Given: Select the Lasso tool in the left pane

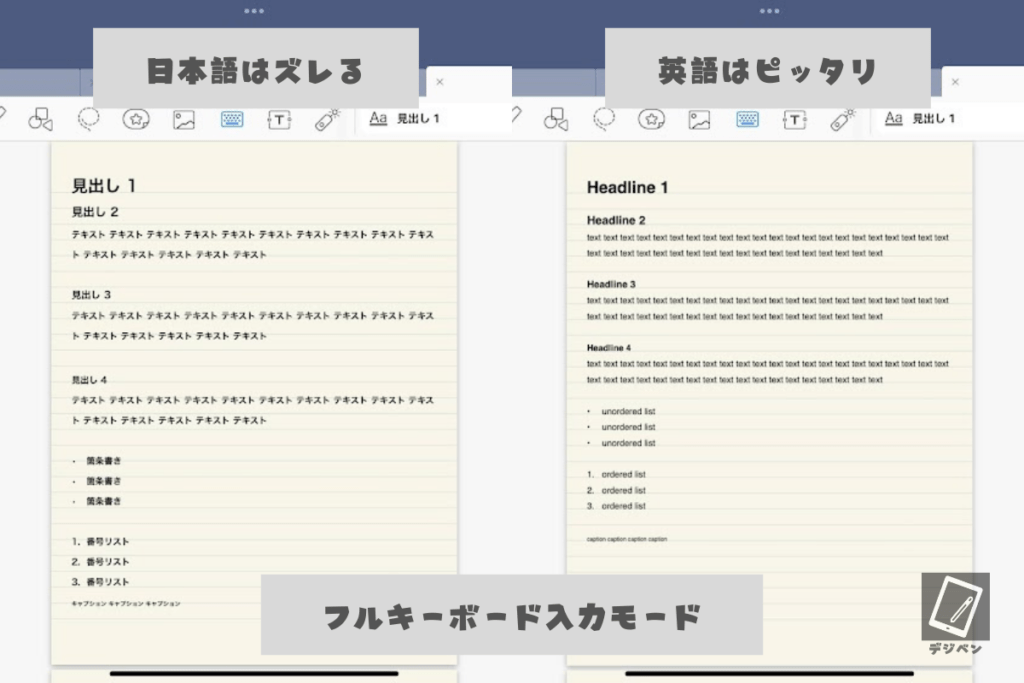Looking at the screenshot, I should [x=89, y=119].
